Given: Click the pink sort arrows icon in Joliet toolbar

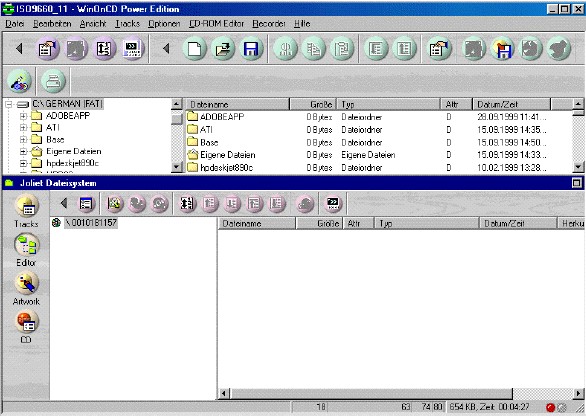Looking at the screenshot, I should click(187, 203).
